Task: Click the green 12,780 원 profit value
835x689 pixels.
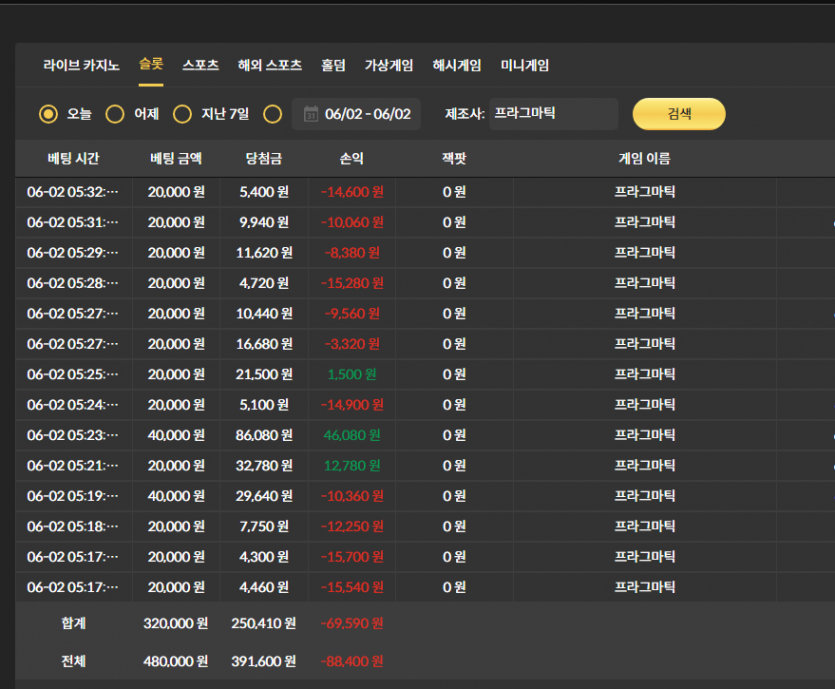Action: (x=352, y=465)
